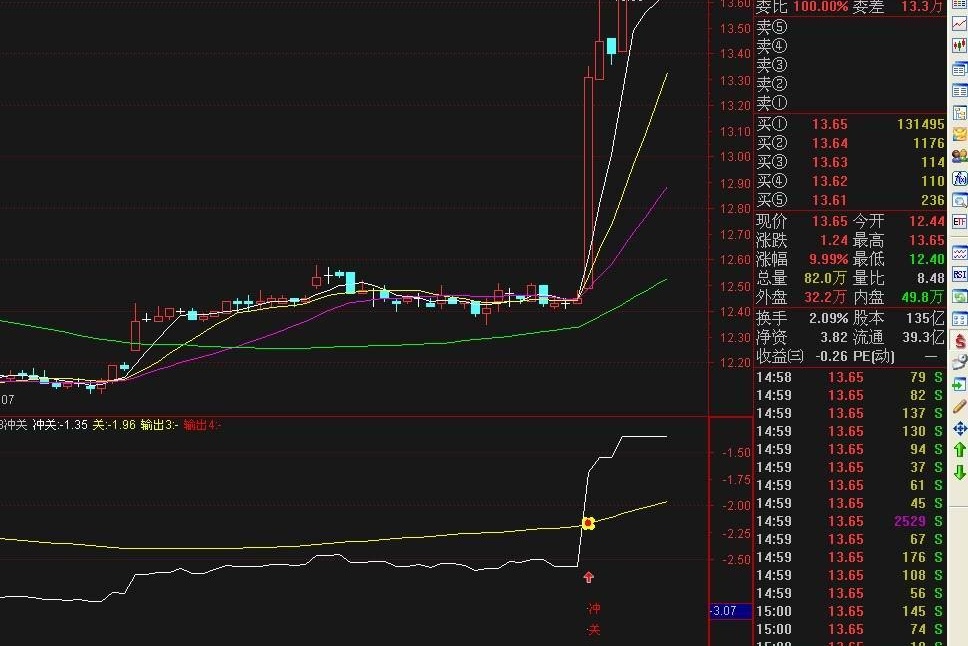Select the pencil drawing tool icon

pyautogui.click(x=960, y=406)
